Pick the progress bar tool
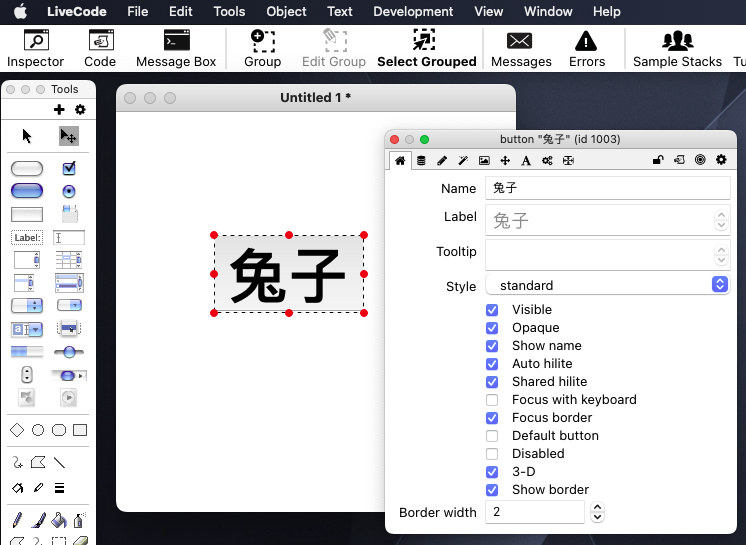Image resolution: width=746 pixels, height=545 pixels. 27,352
